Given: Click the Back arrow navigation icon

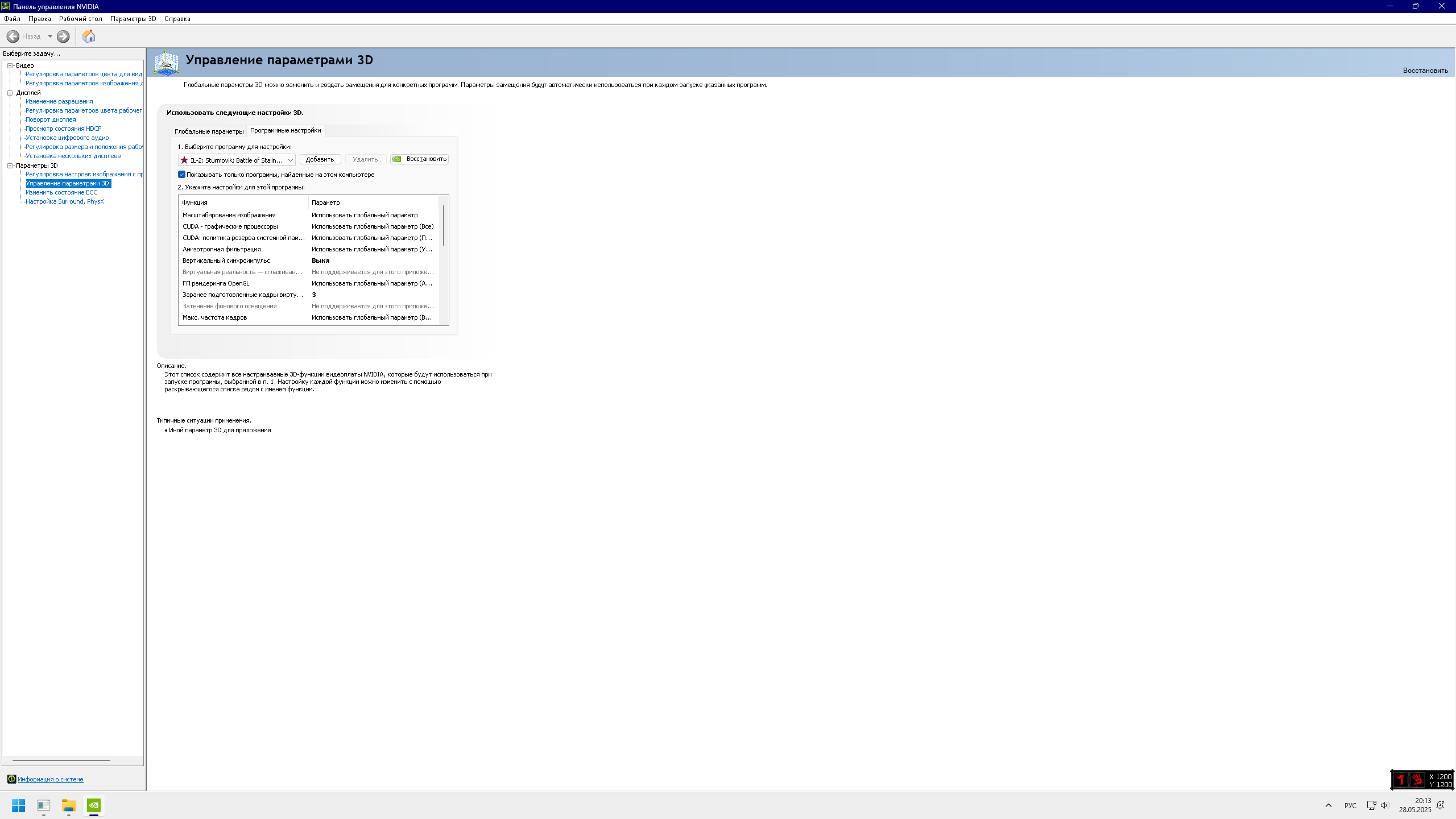Looking at the screenshot, I should coord(13,36).
